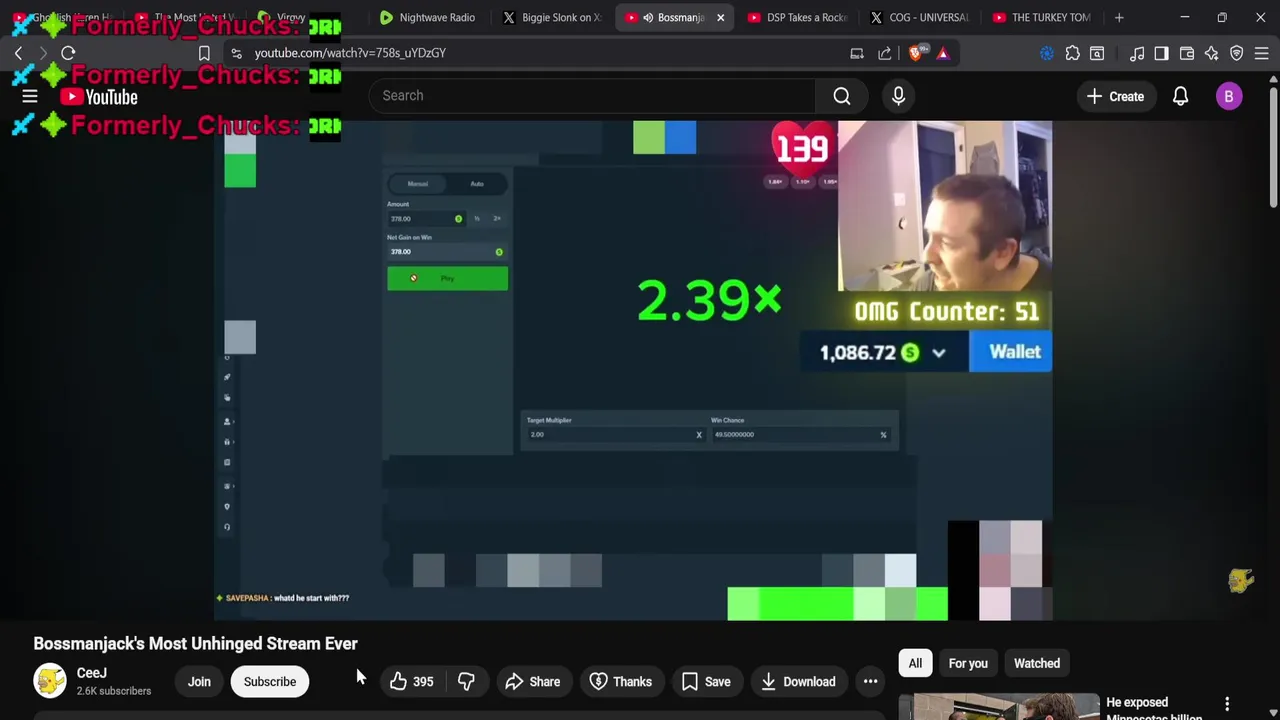Like the video with 395 likes
The width and height of the screenshot is (1280, 720).
[x=411, y=682]
